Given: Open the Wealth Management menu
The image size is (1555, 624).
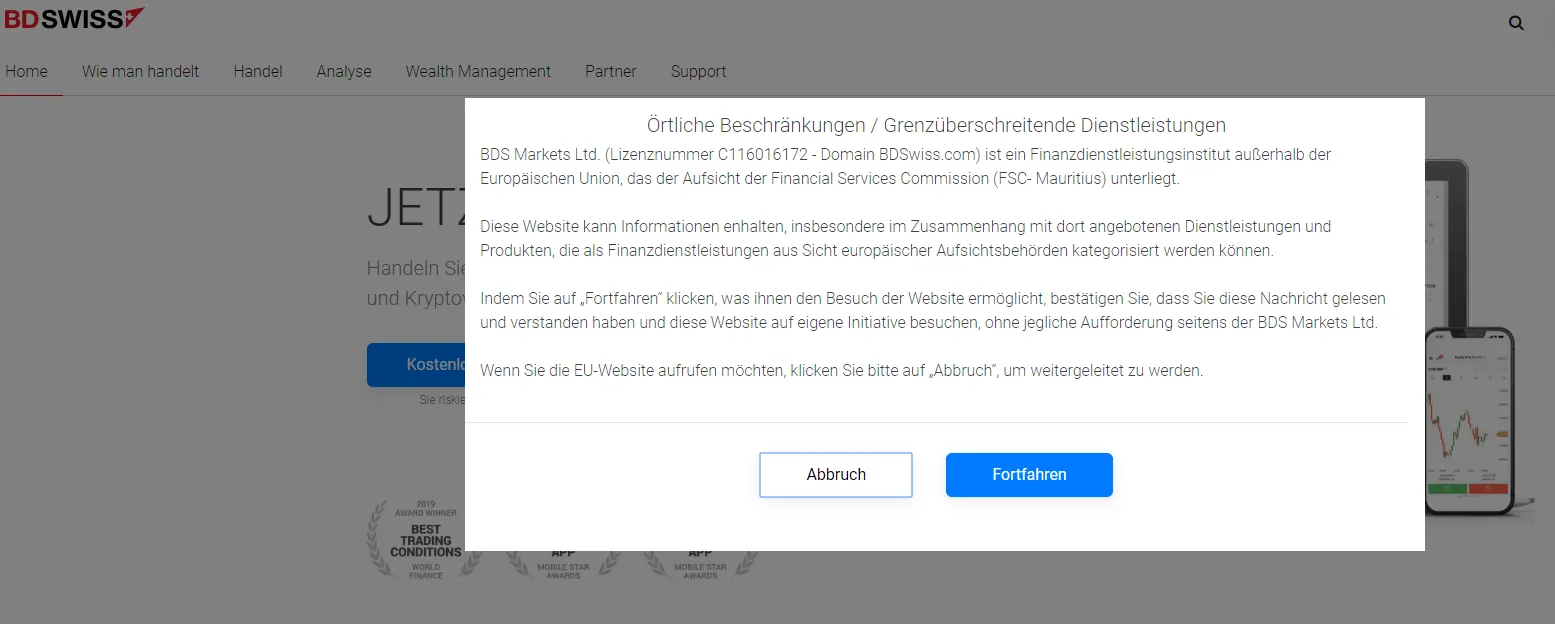Looking at the screenshot, I should click(x=478, y=71).
